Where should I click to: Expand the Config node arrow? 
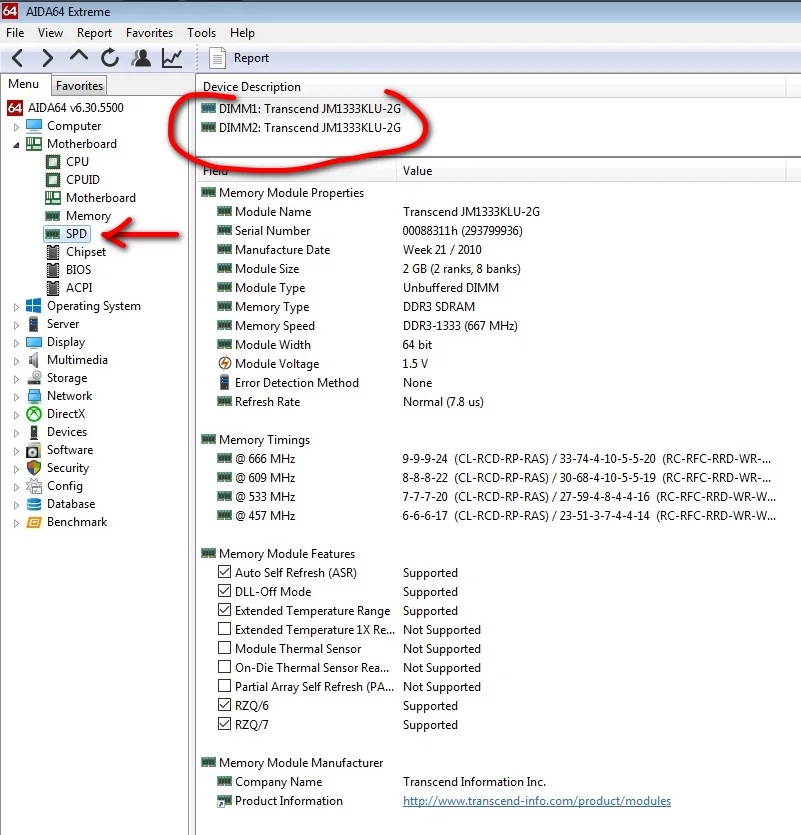pos(16,487)
